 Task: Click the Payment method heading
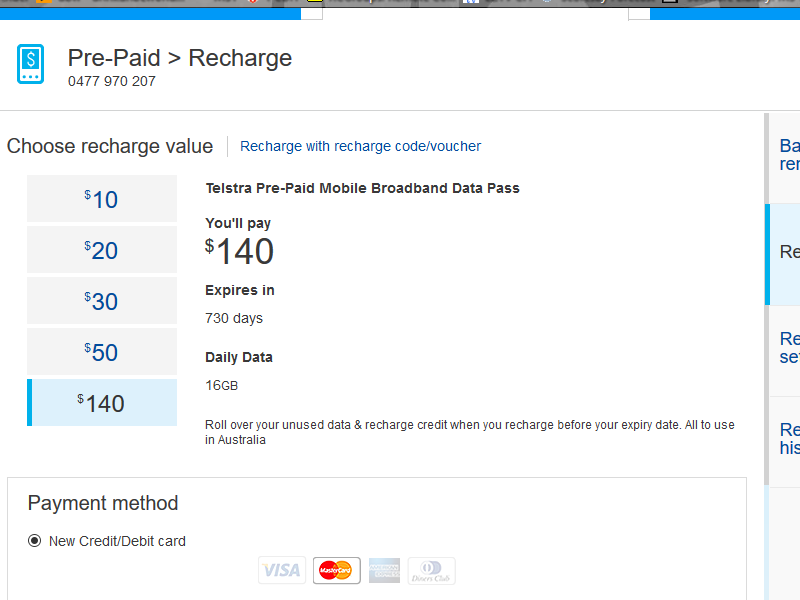pos(103,503)
